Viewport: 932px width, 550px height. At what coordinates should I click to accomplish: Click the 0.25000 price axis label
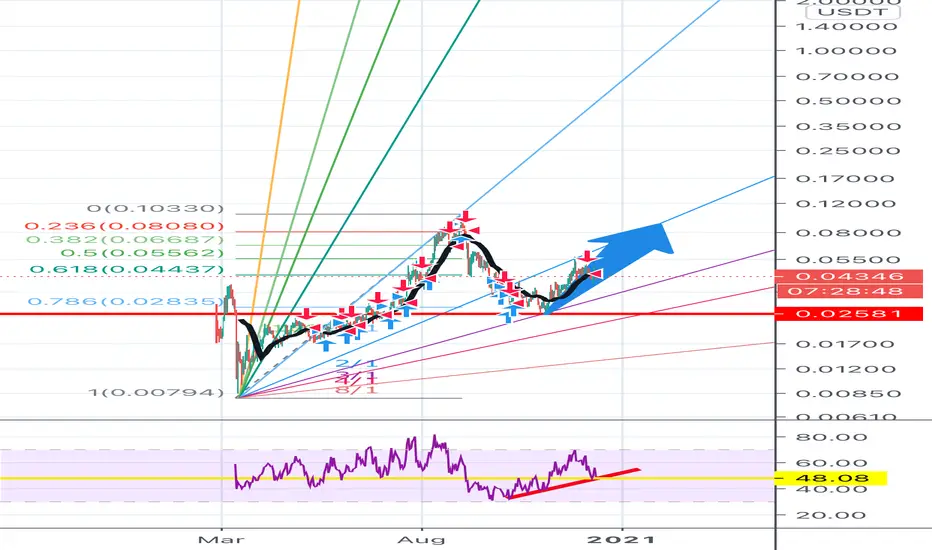tap(846, 151)
